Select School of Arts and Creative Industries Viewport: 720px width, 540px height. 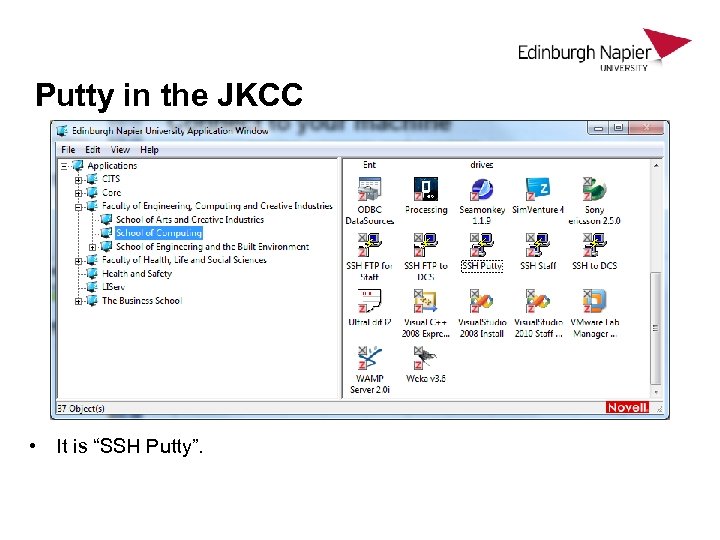click(190, 219)
